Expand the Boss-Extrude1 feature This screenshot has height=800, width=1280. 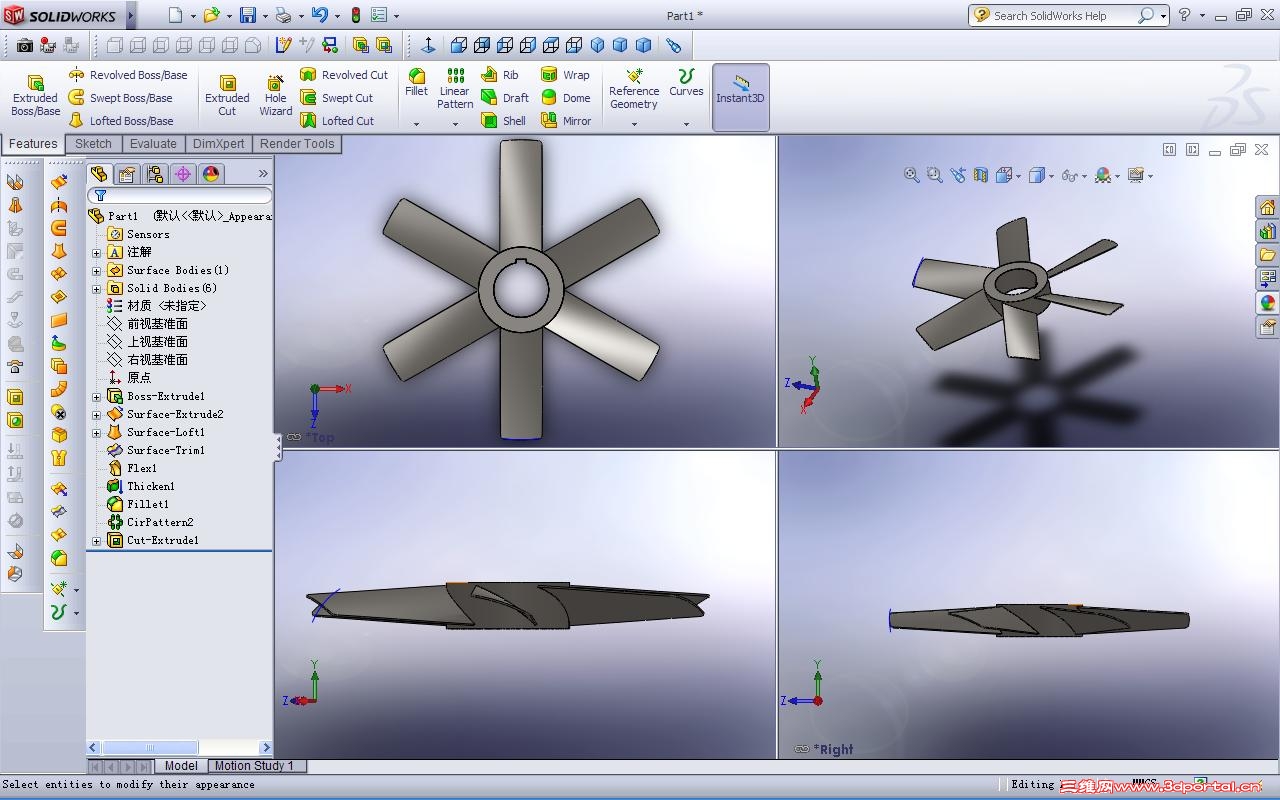pyautogui.click(x=97, y=396)
